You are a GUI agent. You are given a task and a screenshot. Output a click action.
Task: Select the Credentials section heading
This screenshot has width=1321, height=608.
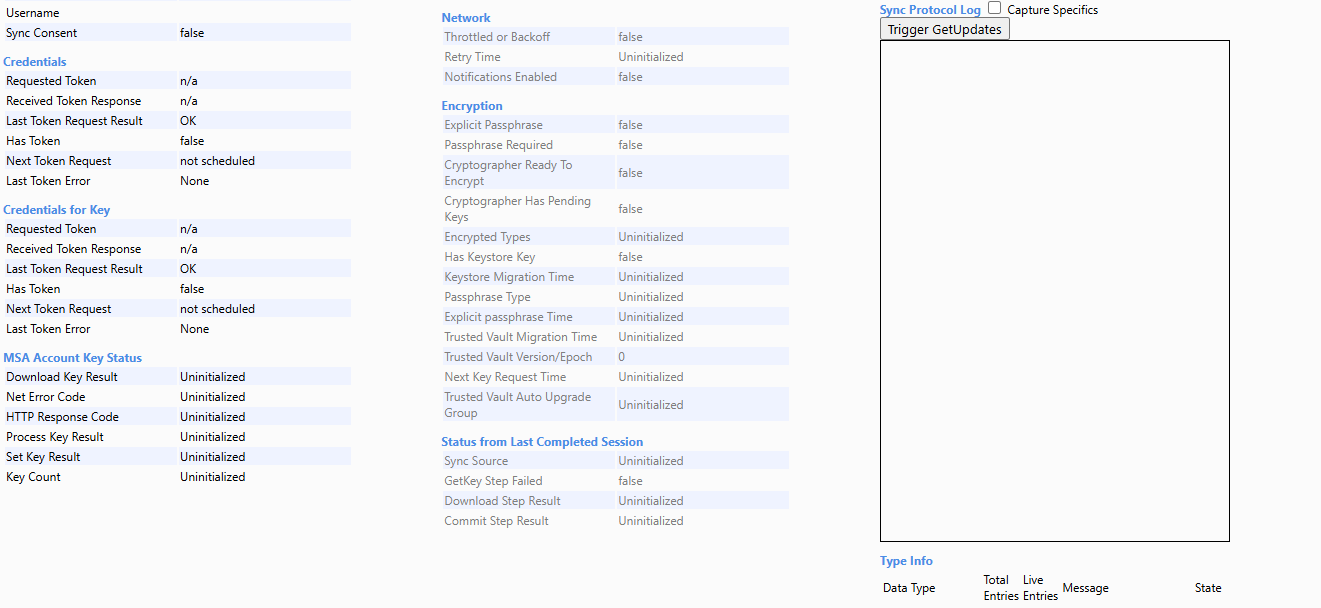click(35, 62)
